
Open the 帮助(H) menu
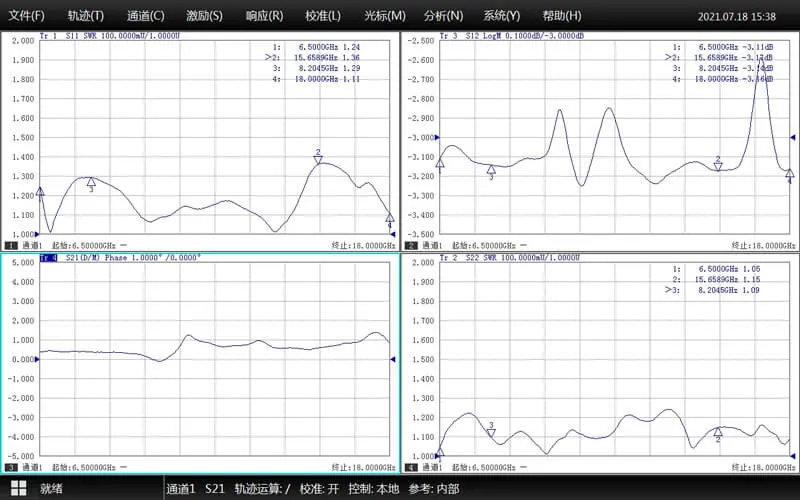[562, 16]
